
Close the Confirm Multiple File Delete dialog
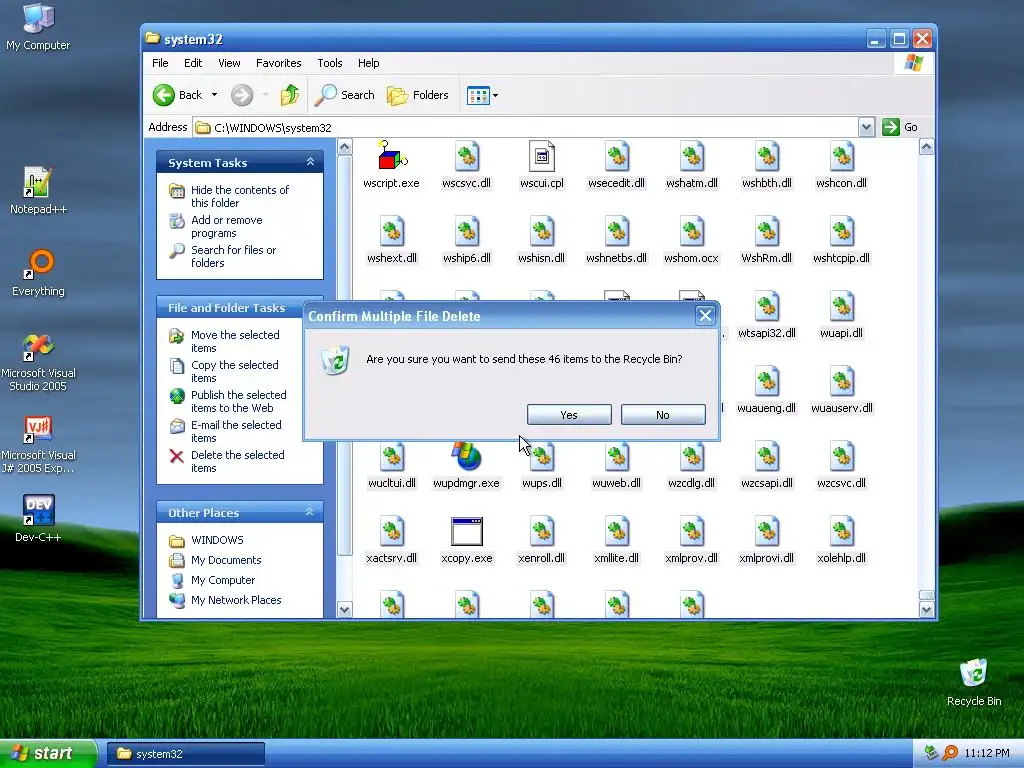(705, 316)
